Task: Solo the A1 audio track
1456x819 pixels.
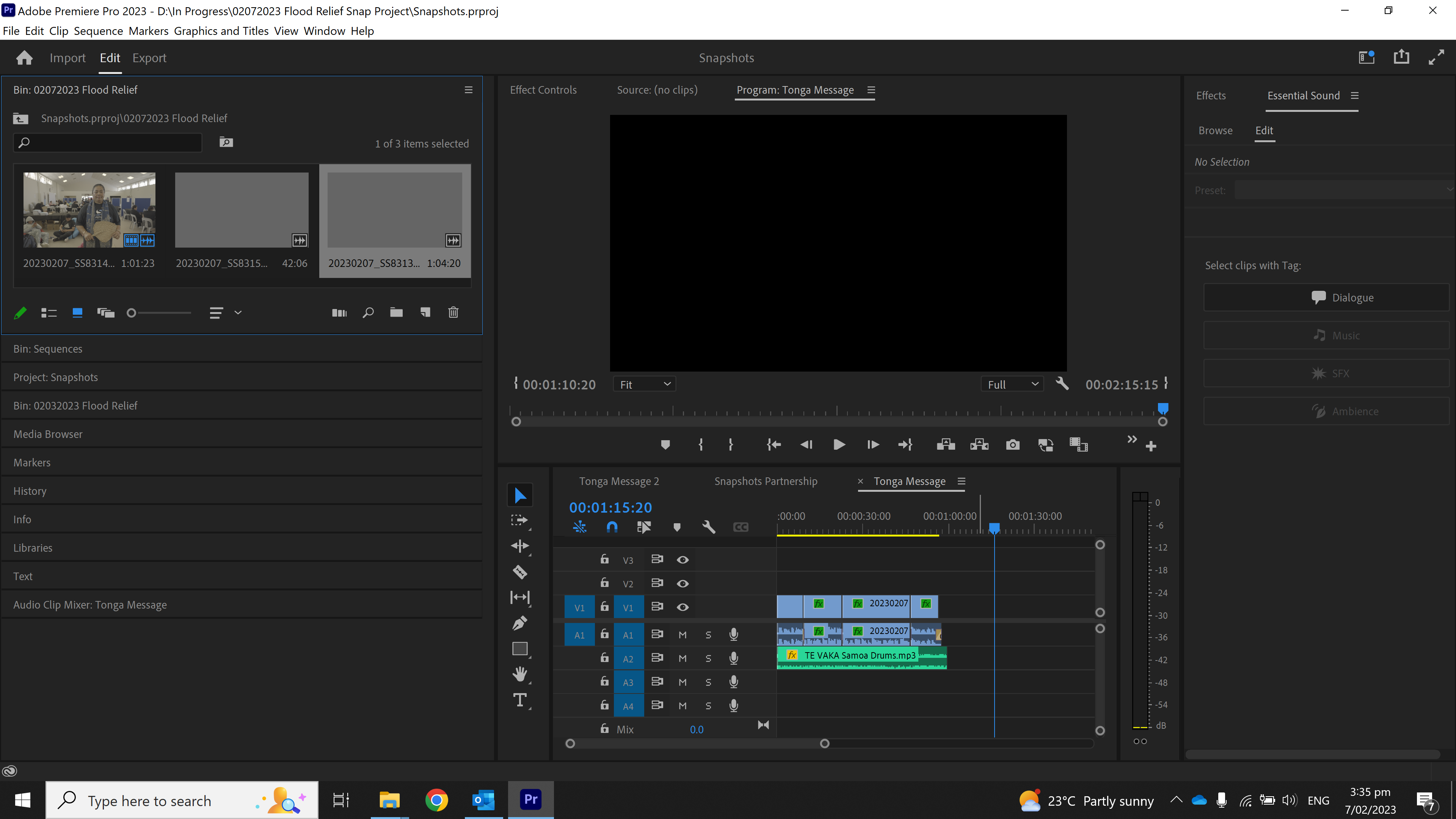Action: pyautogui.click(x=708, y=634)
